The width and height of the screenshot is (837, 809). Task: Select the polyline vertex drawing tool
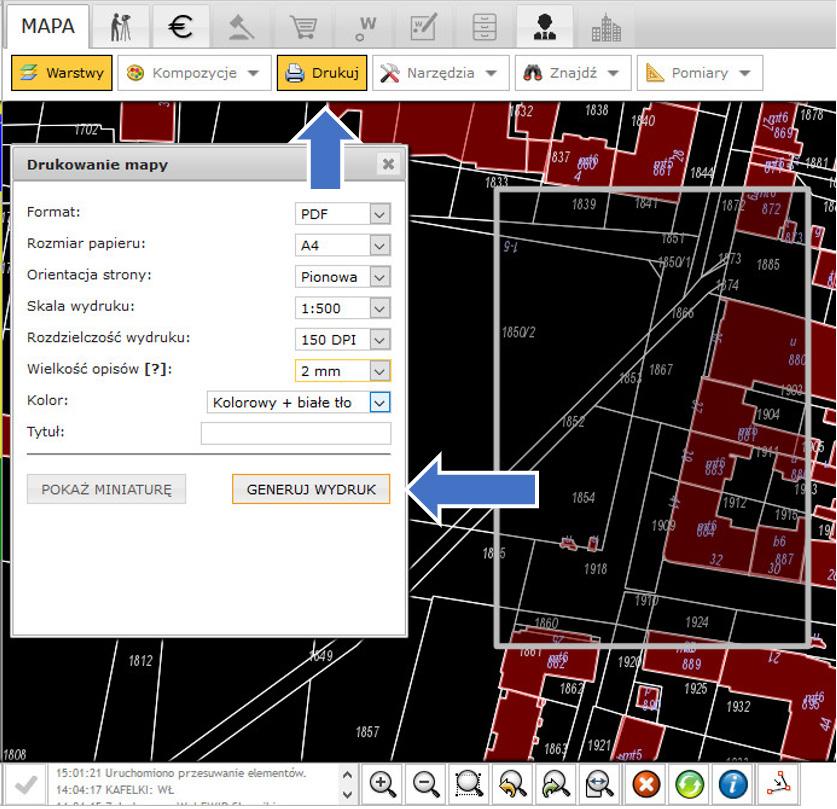tap(779, 783)
